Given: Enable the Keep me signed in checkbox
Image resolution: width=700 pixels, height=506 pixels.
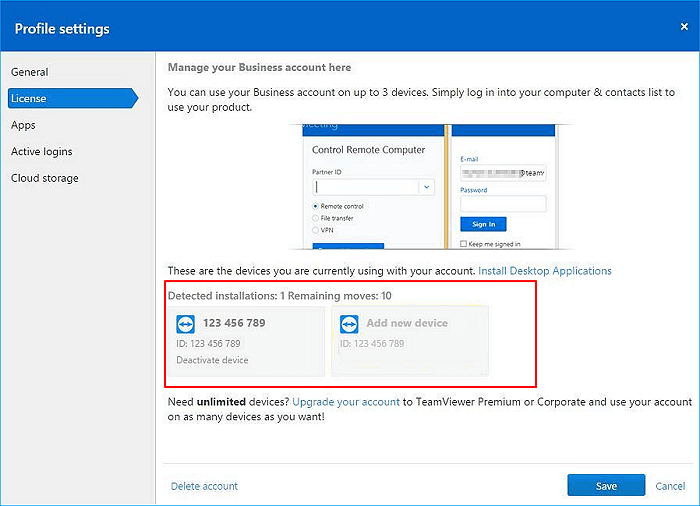Looking at the screenshot, I should pyautogui.click(x=464, y=243).
